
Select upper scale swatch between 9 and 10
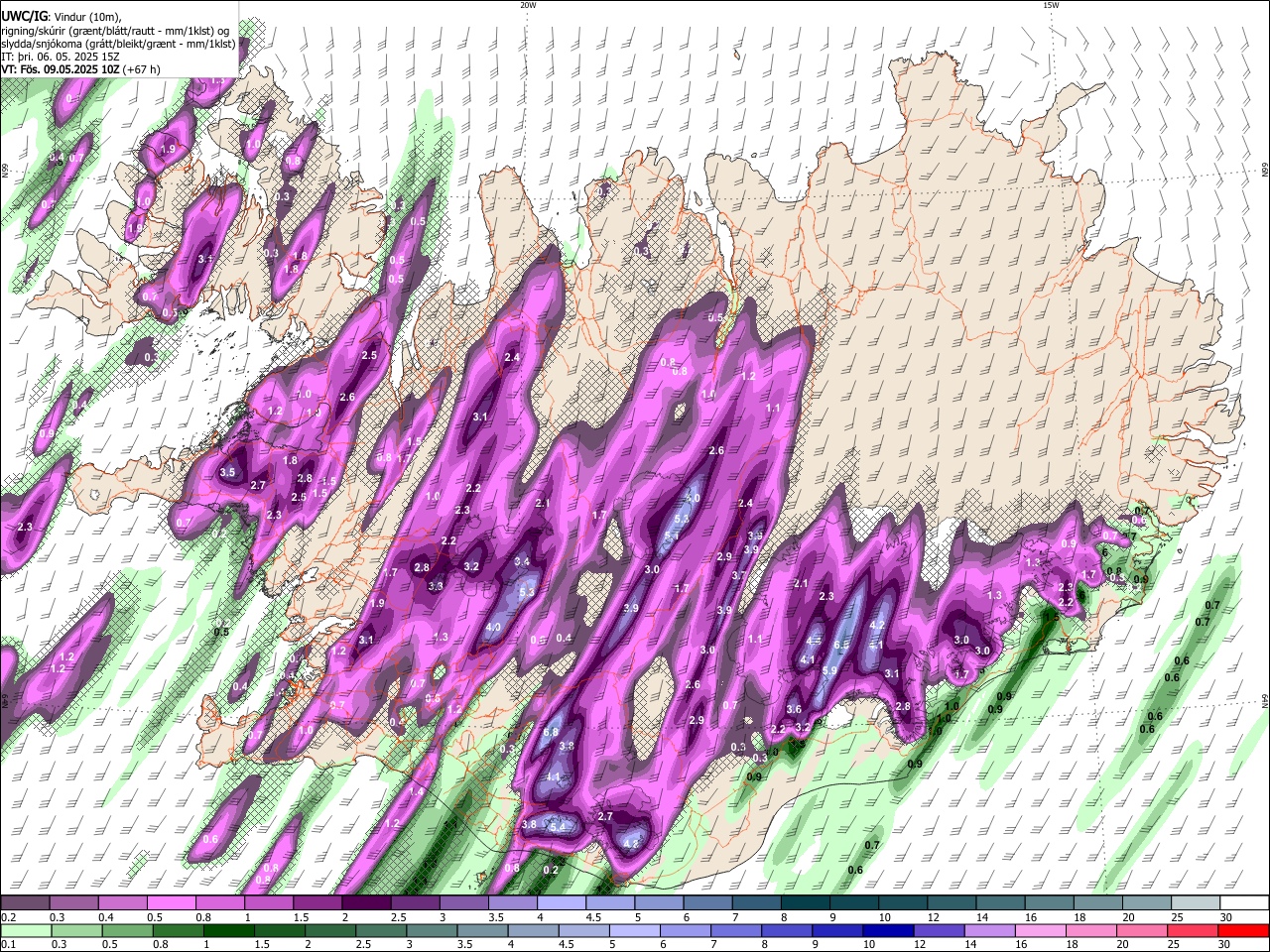pos(852,903)
